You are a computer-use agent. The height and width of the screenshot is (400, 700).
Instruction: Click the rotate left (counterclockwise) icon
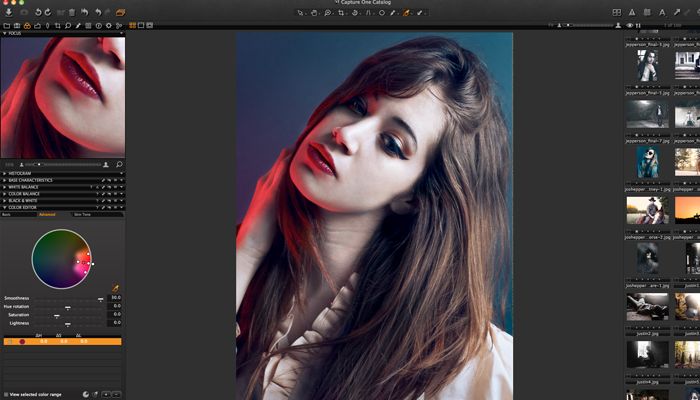38,12
